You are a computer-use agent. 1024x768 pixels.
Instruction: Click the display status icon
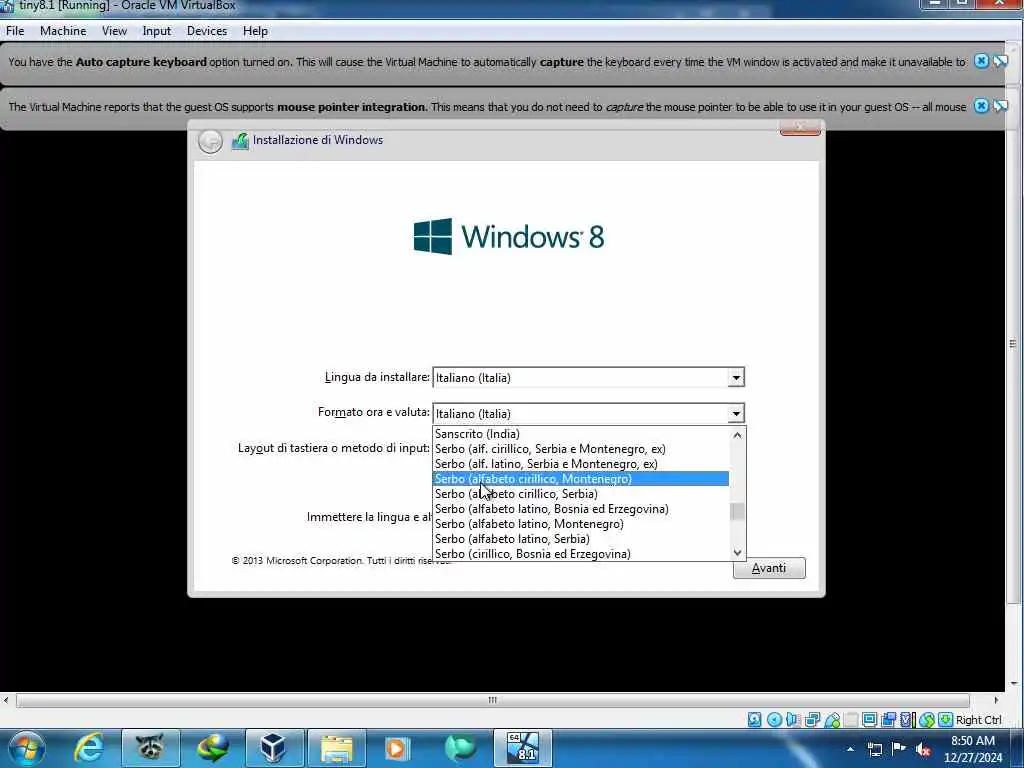coord(869,720)
